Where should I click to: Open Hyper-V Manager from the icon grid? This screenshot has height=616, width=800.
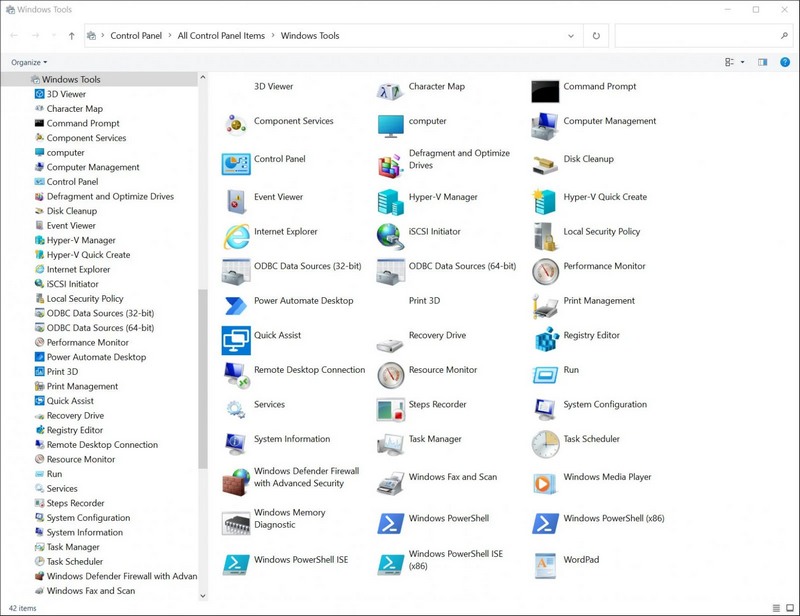390,202
